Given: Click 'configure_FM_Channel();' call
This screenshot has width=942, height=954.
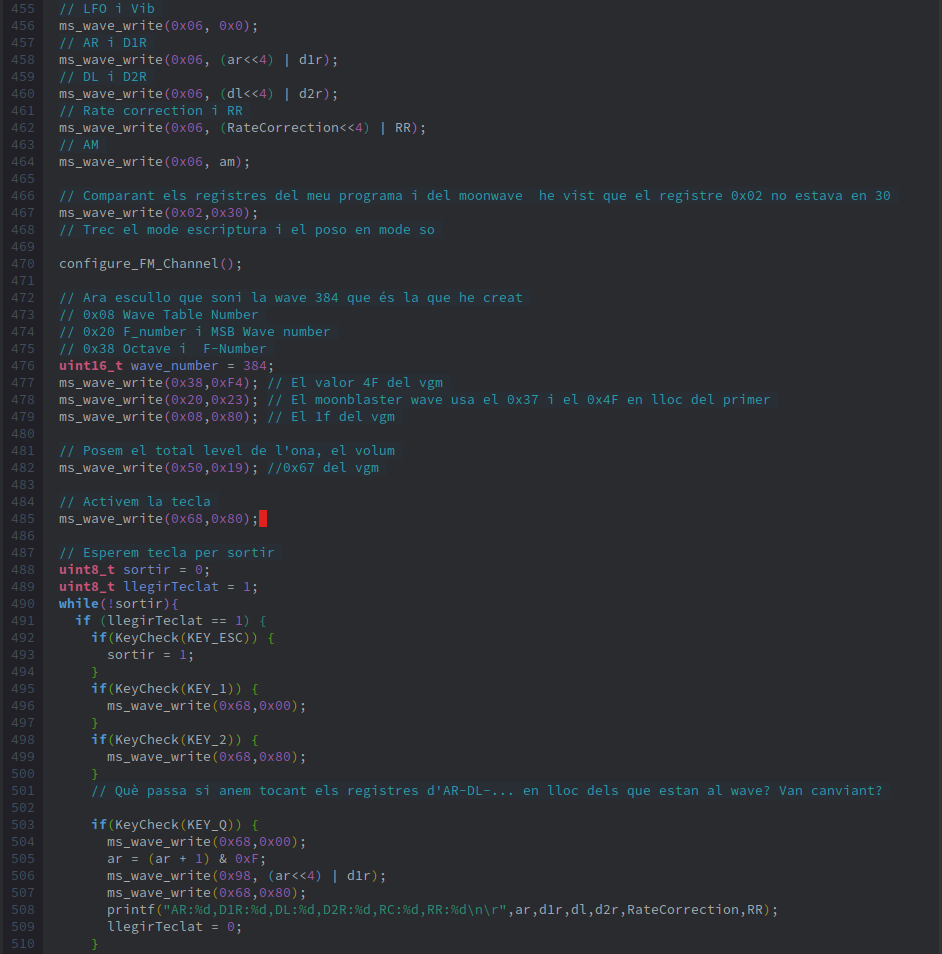Looking at the screenshot, I should click(x=150, y=264).
